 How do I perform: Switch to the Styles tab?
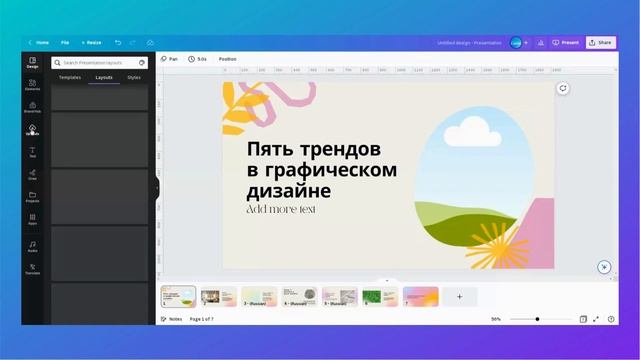[x=134, y=77]
